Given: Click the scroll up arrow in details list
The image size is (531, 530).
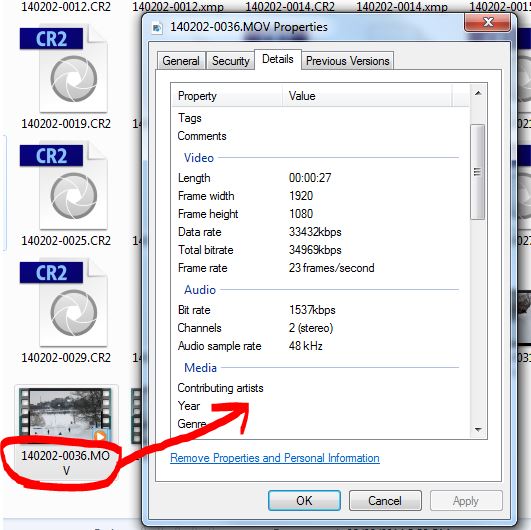Looking at the screenshot, I should coord(478,93).
